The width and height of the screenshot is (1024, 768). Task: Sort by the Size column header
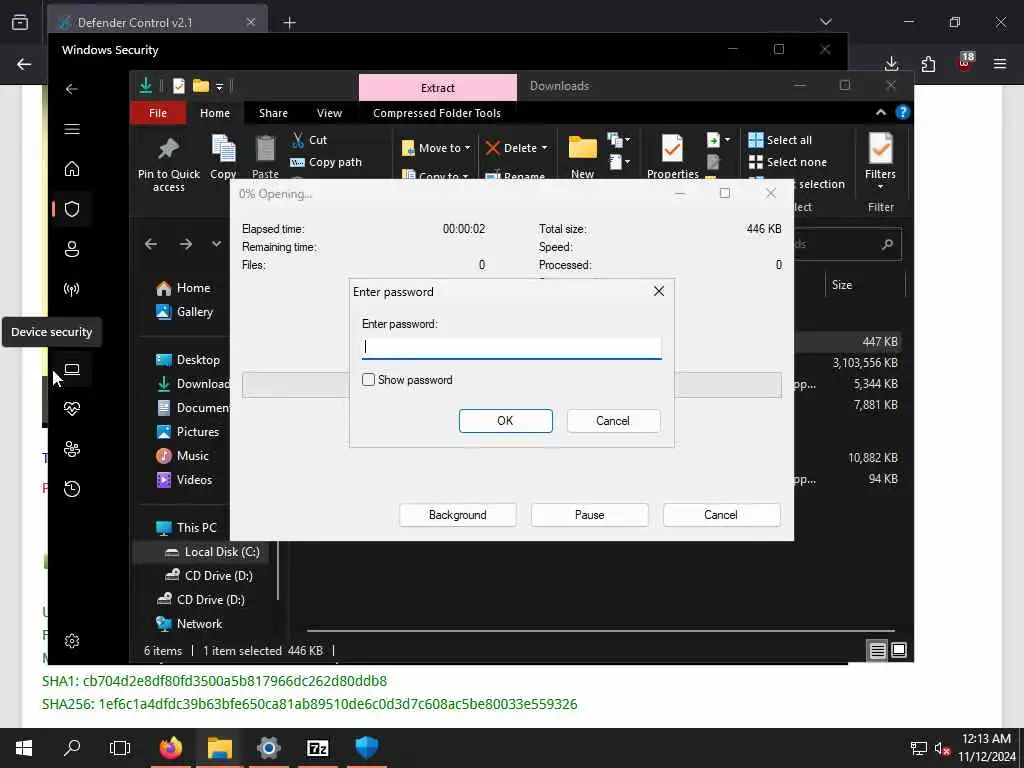click(842, 285)
